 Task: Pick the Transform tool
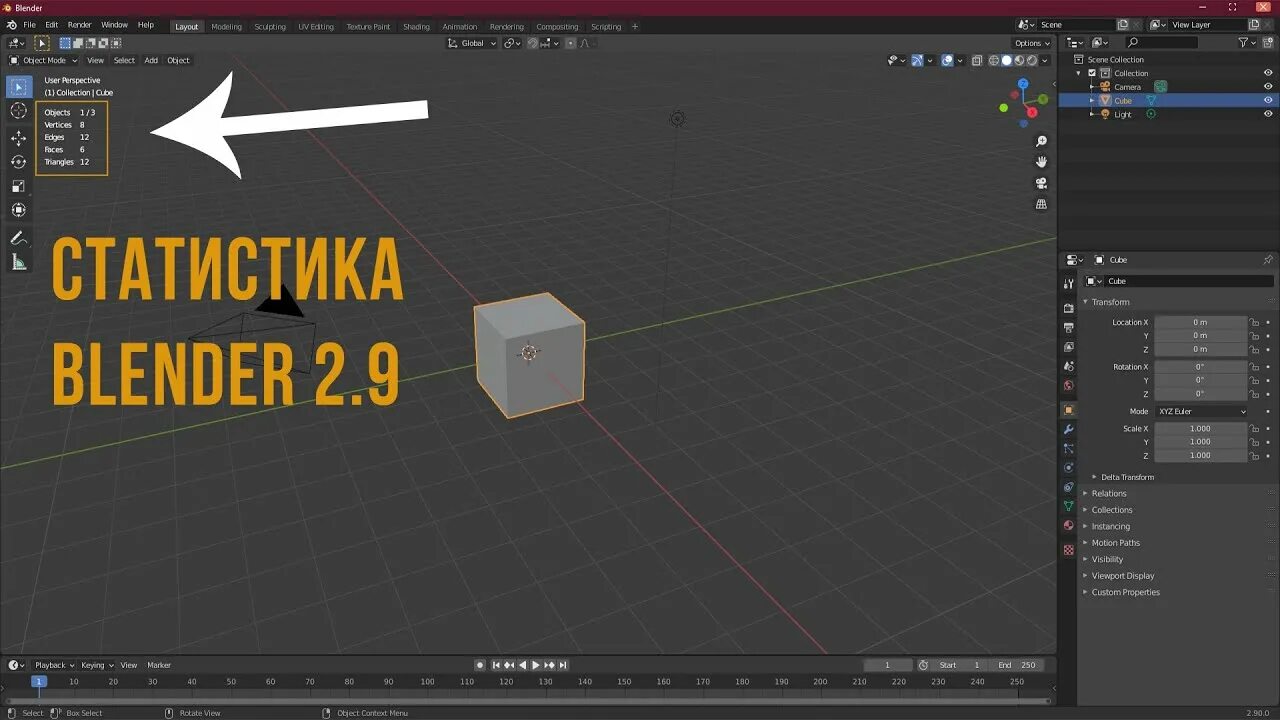click(19, 210)
